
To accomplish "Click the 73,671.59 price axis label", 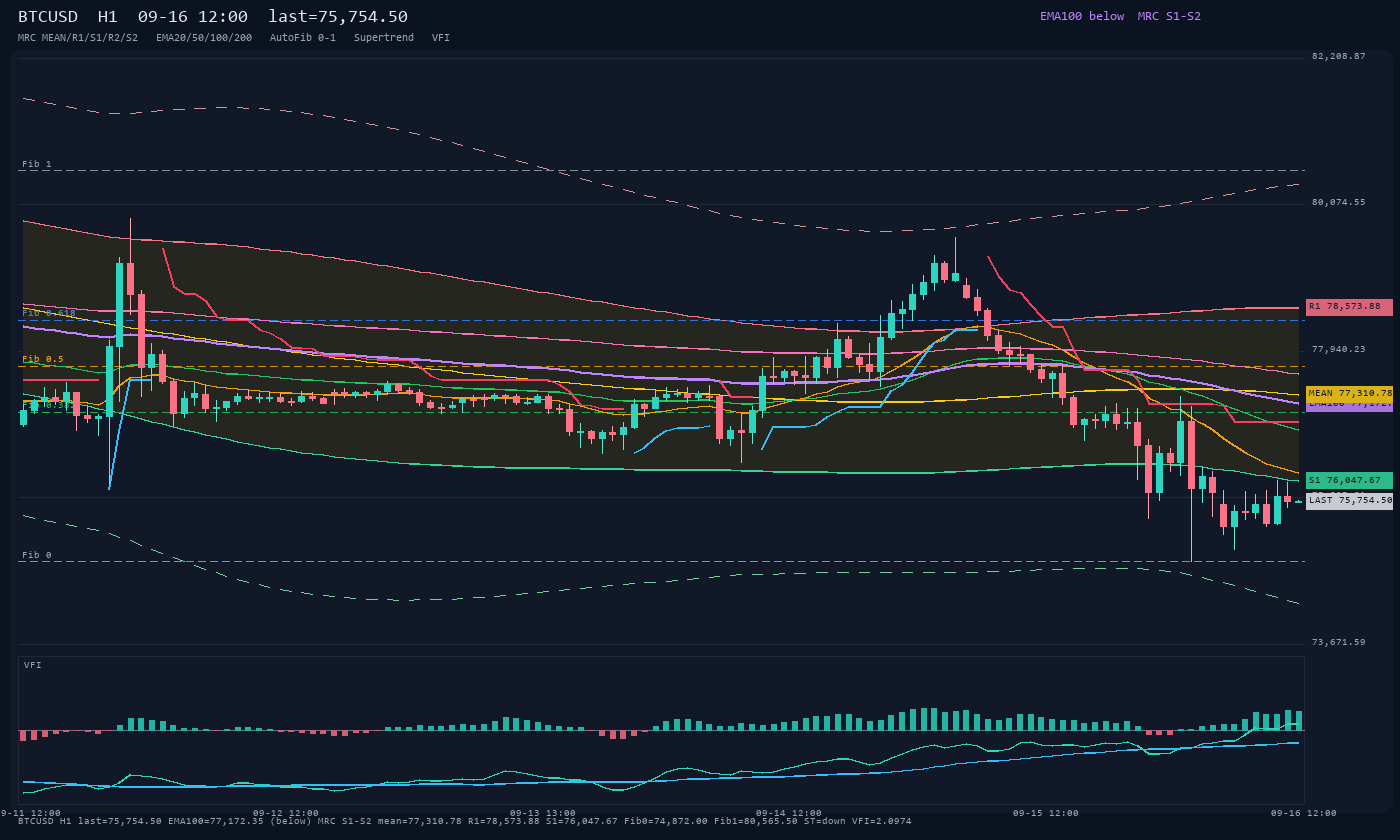I will [x=1338, y=642].
